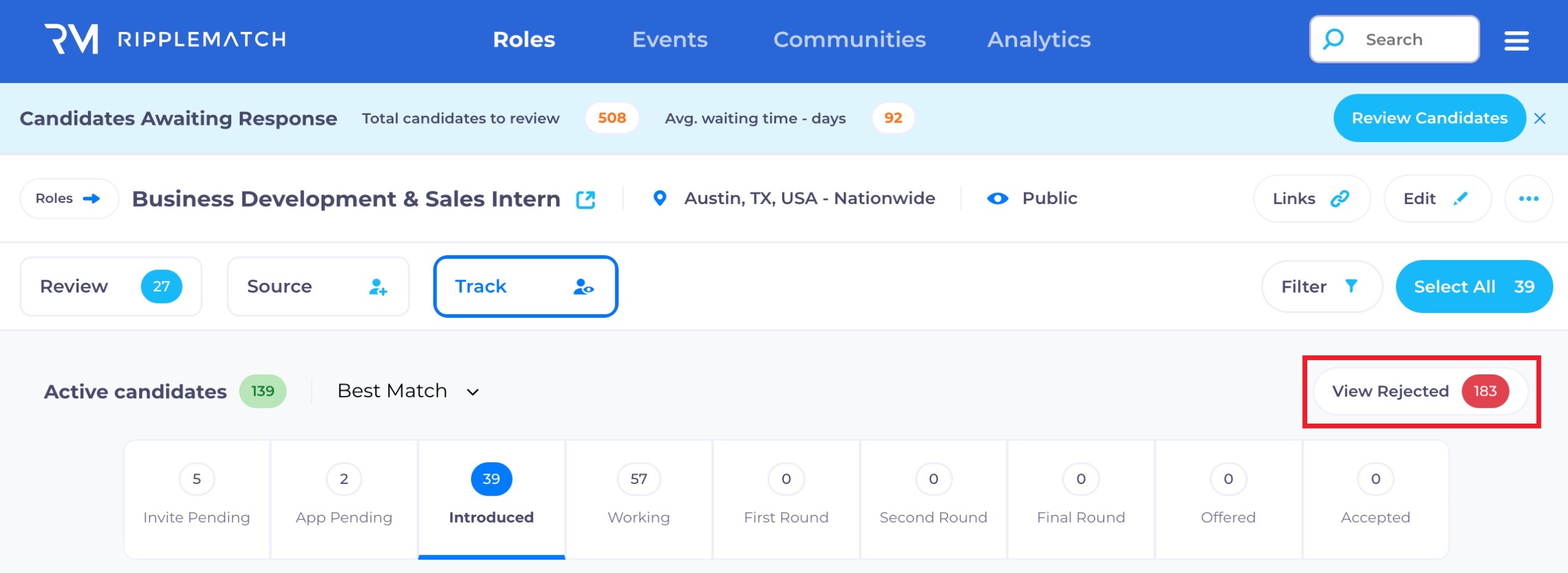Click into the Search field

[x=1408, y=39]
